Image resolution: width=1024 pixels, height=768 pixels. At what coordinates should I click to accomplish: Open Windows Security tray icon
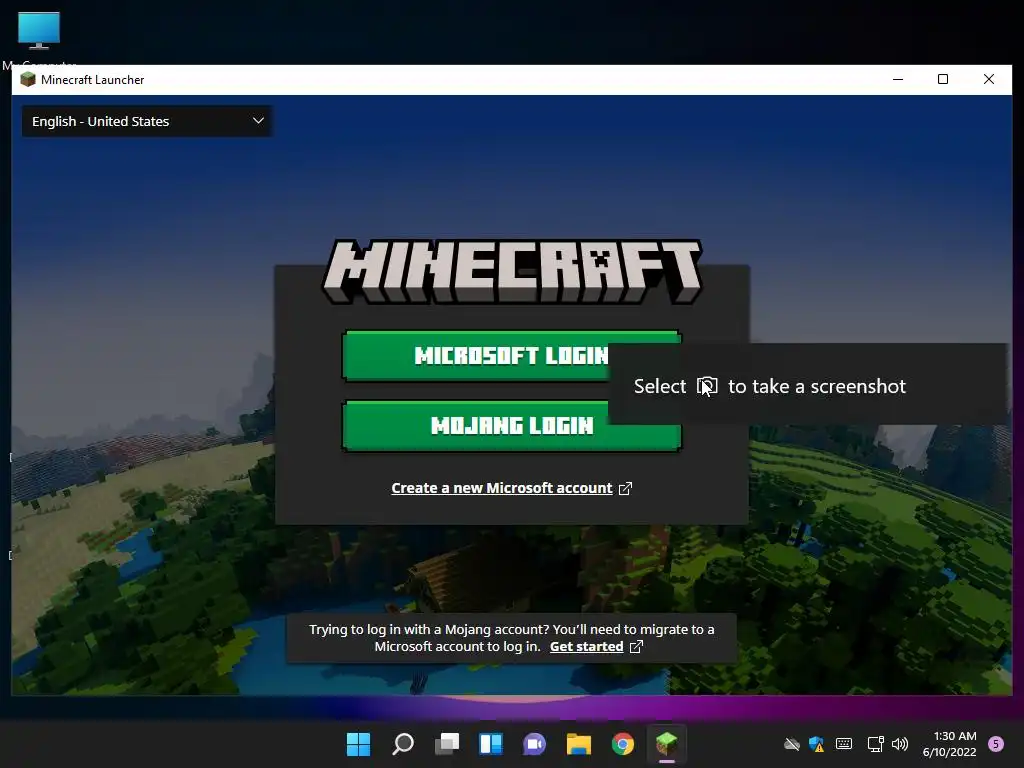point(816,744)
